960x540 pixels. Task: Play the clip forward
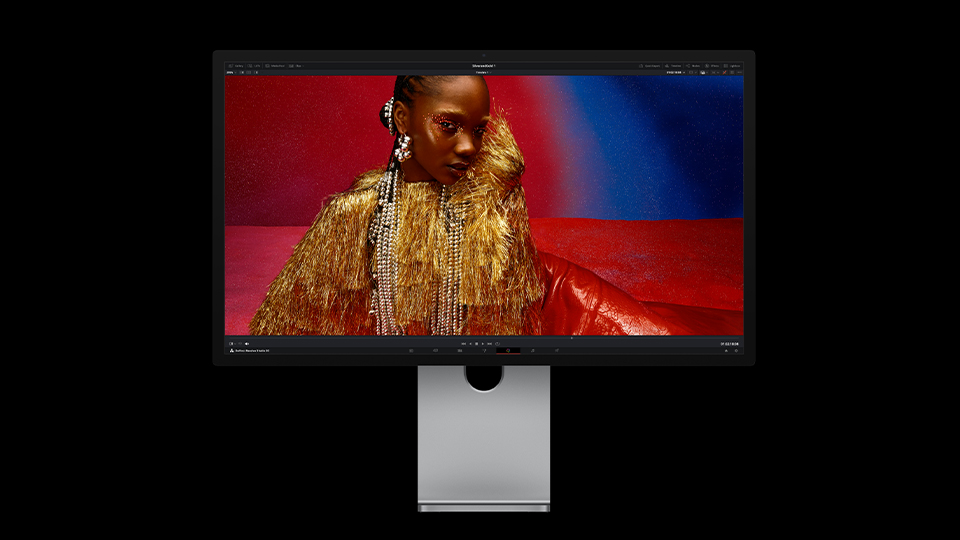click(483, 343)
